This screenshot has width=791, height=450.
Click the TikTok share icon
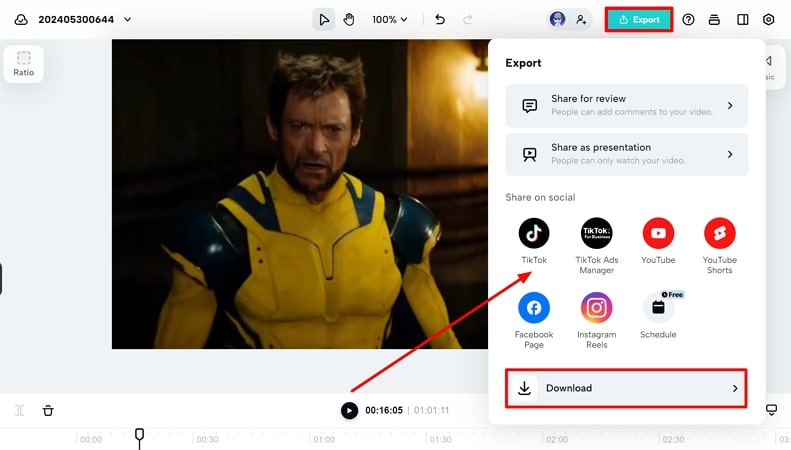[x=534, y=234]
